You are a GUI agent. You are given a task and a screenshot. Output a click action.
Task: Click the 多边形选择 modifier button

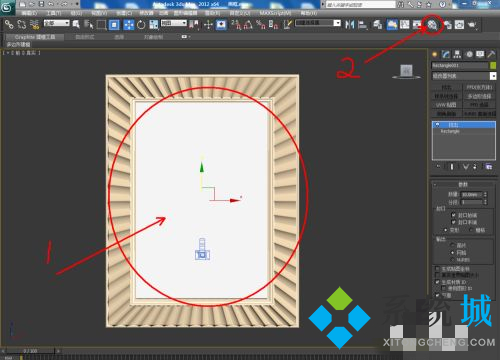(479, 96)
